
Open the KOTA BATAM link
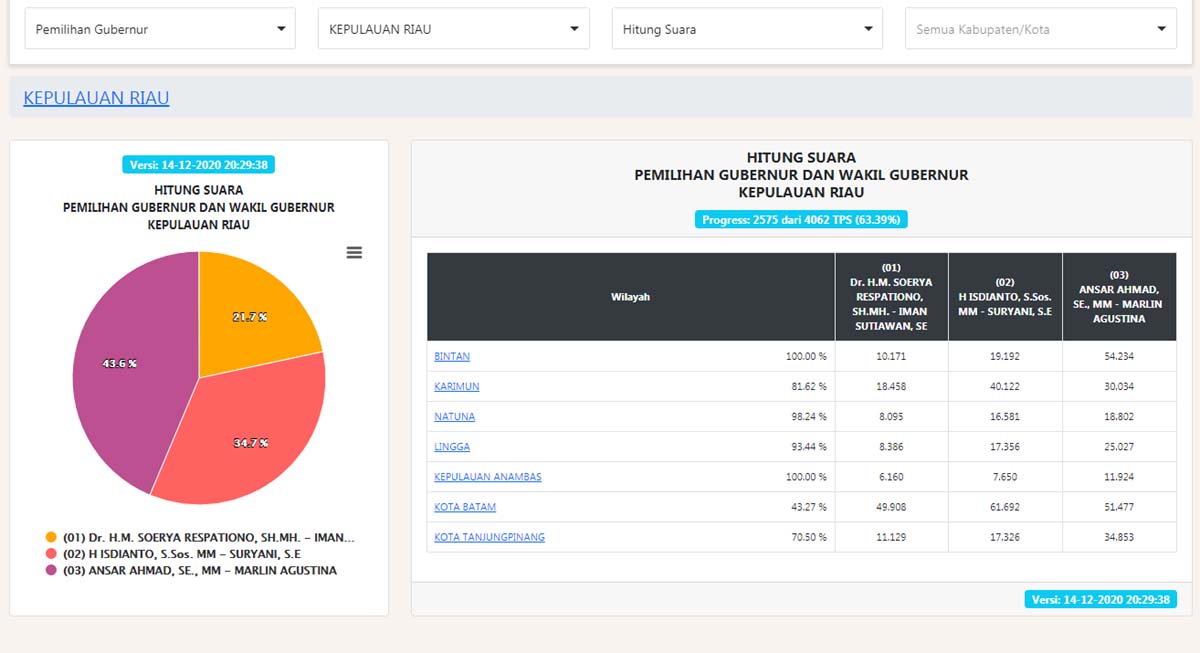pos(465,507)
